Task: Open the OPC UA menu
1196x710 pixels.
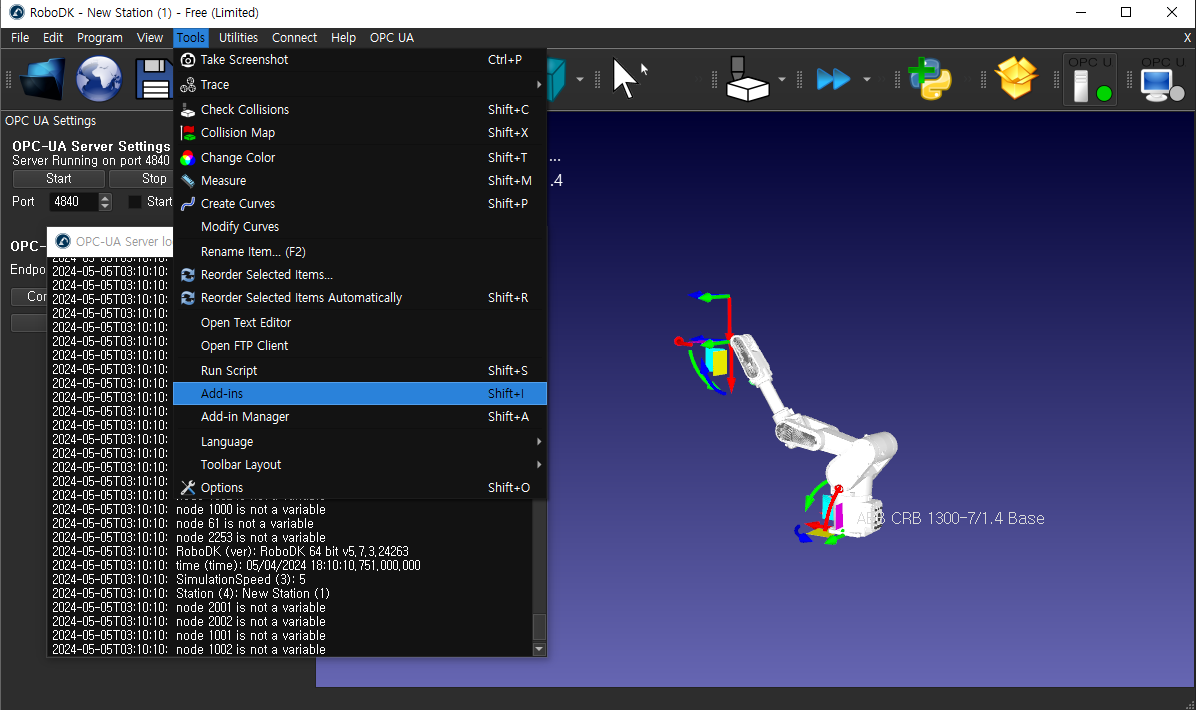Action: [391, 37]
